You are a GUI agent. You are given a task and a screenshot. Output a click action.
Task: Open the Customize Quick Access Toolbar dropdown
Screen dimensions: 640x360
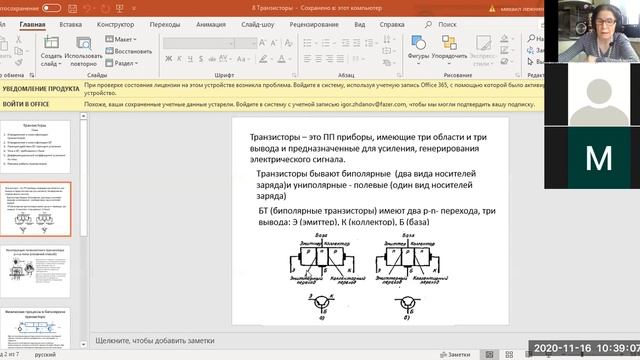[134, 8]
